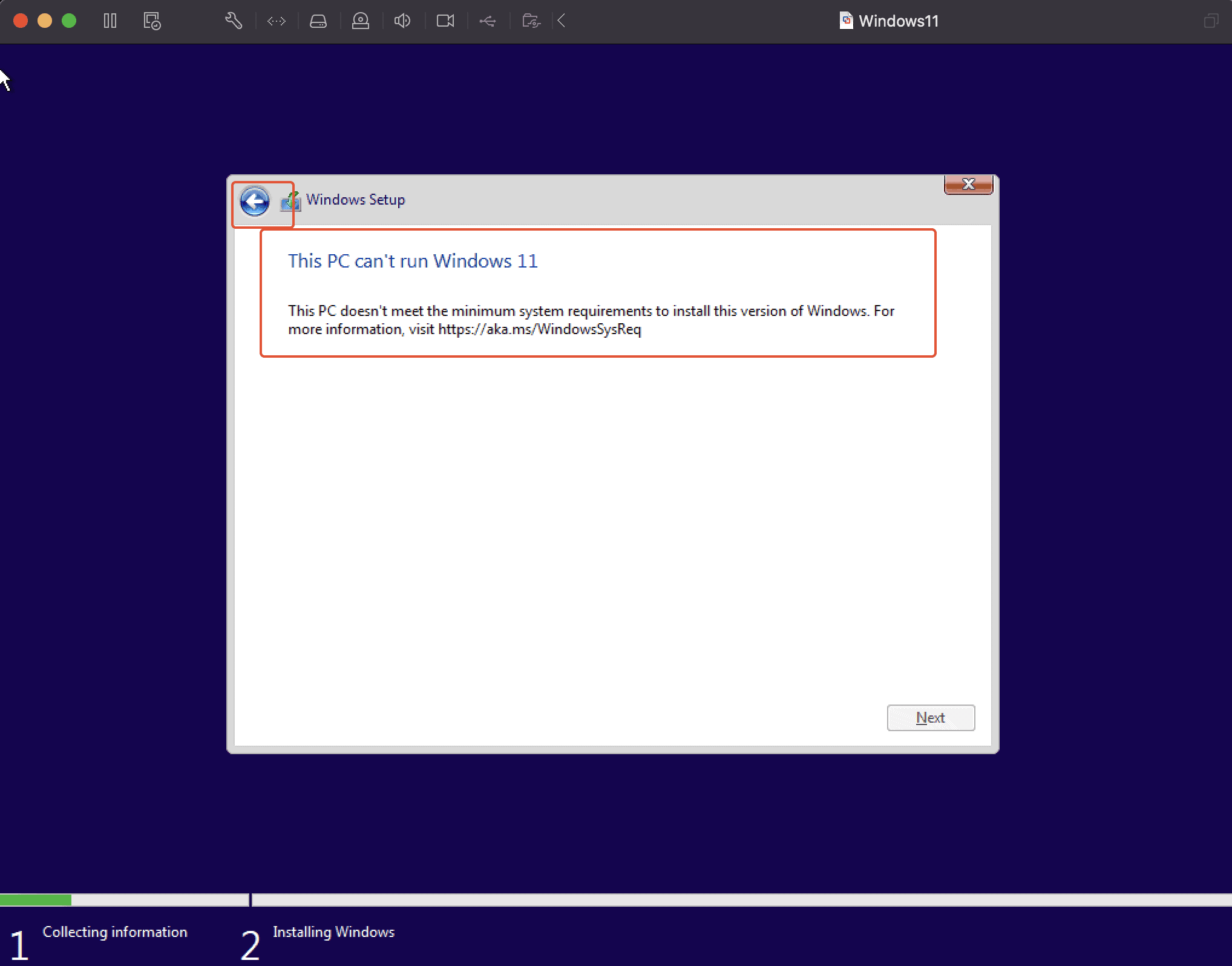This screenshot has width=1232, height=966.
Task: Select Collecting information step label
Action: click(114, 931)
